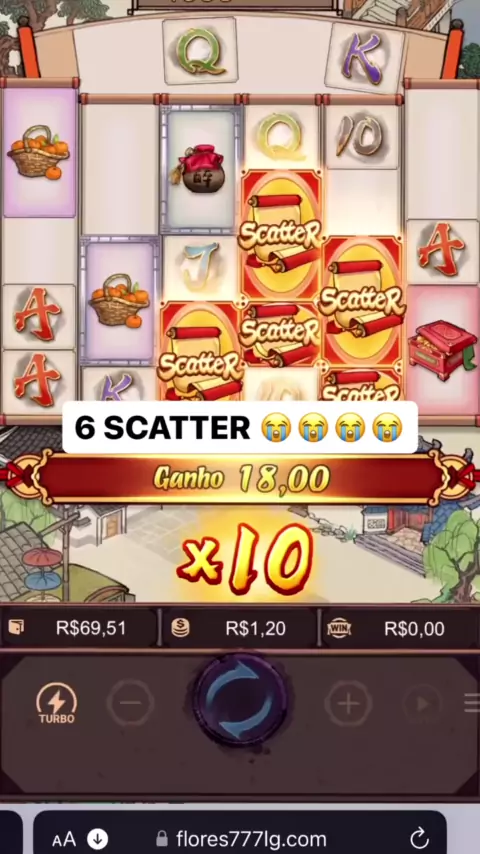Tap the coin stack bet icon
The image size is (480, 854).
pos(180,629)
